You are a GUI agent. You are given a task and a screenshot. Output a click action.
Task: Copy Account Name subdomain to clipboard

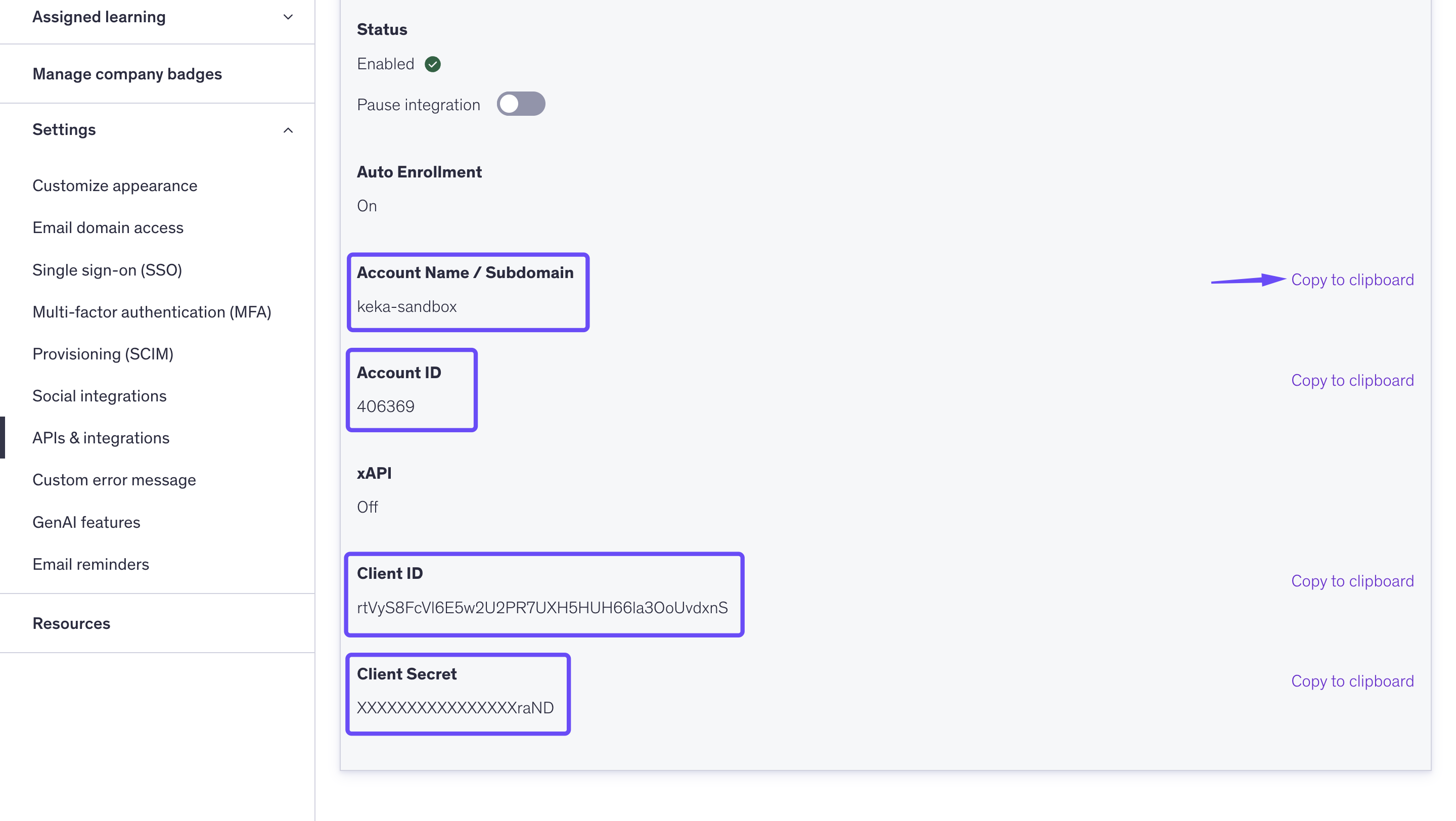(x=1352, y=280)
